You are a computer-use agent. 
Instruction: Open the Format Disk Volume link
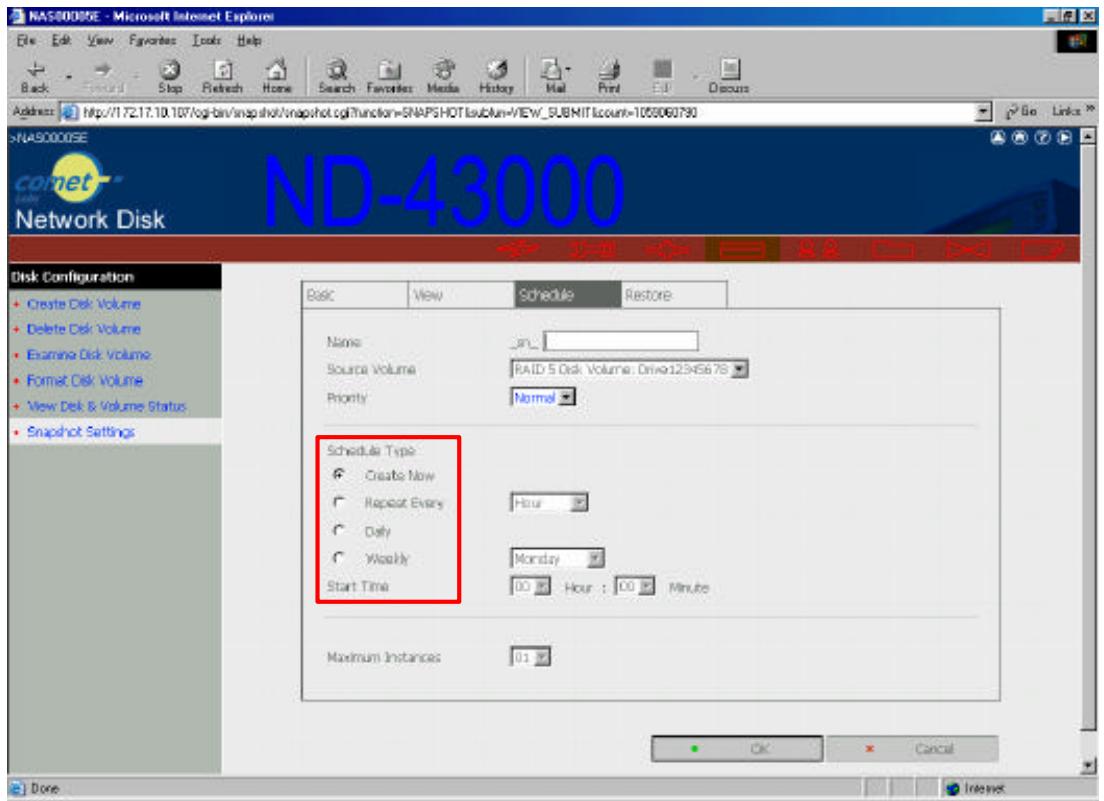84,380
